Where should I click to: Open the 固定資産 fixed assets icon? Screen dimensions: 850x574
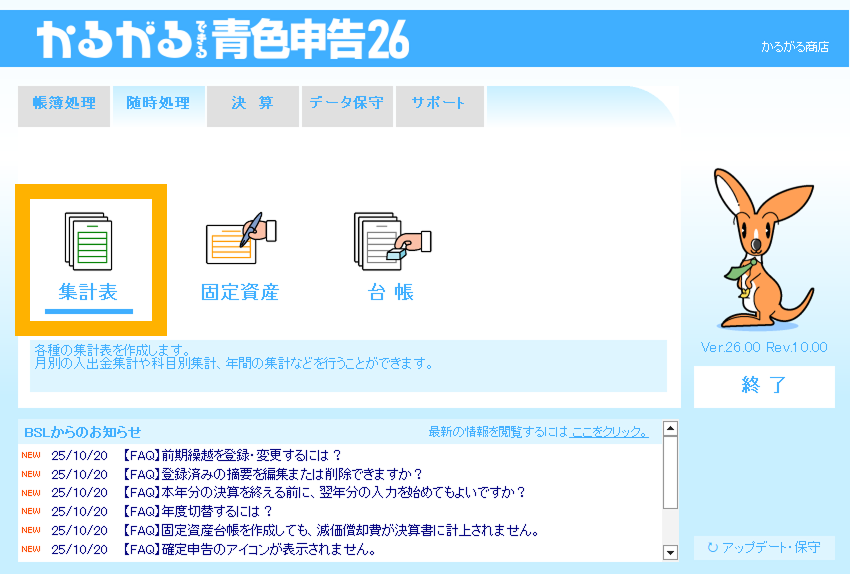(240, 258)
